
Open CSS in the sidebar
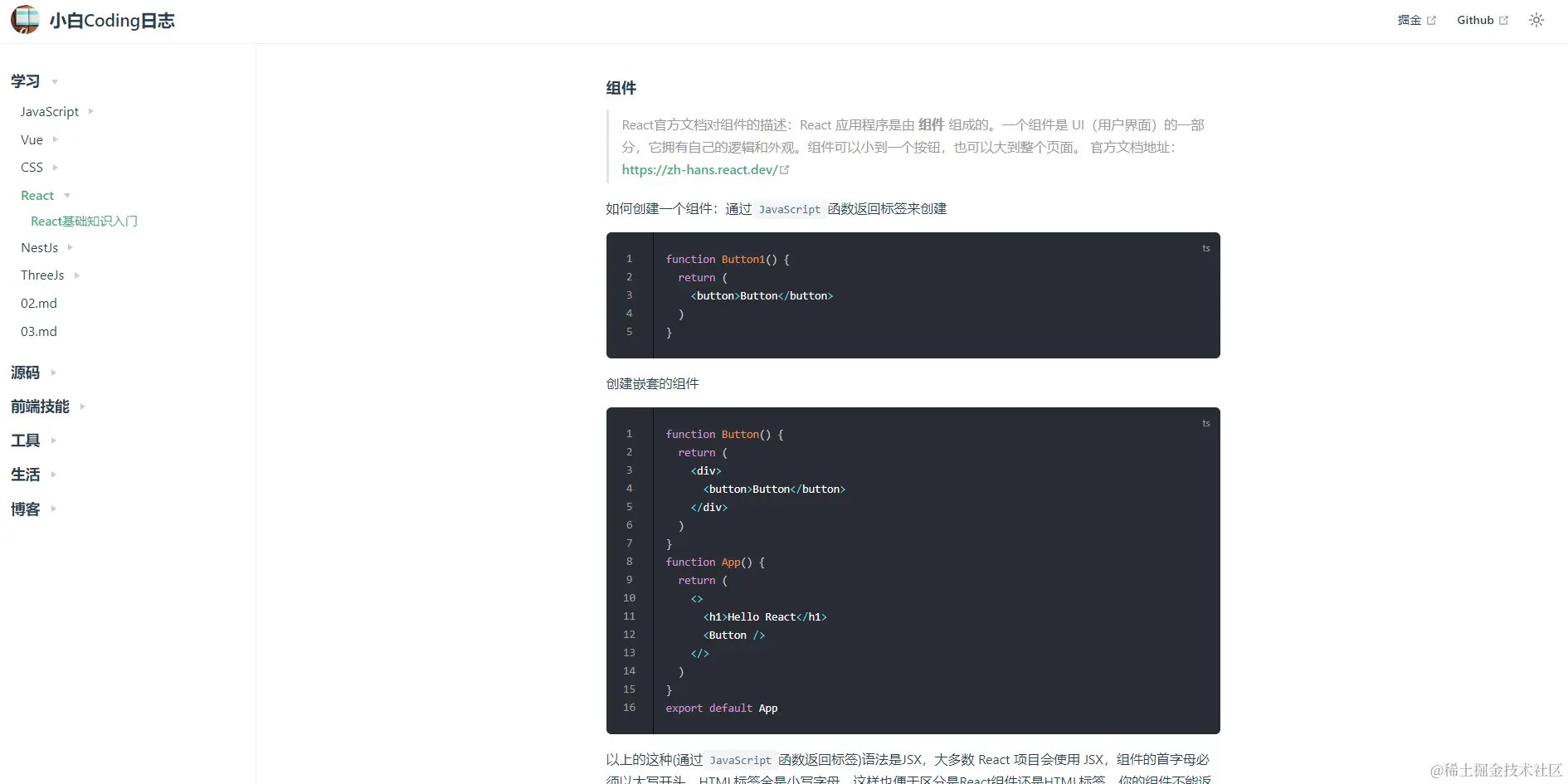pyautogui.click(x=32, y=167)
